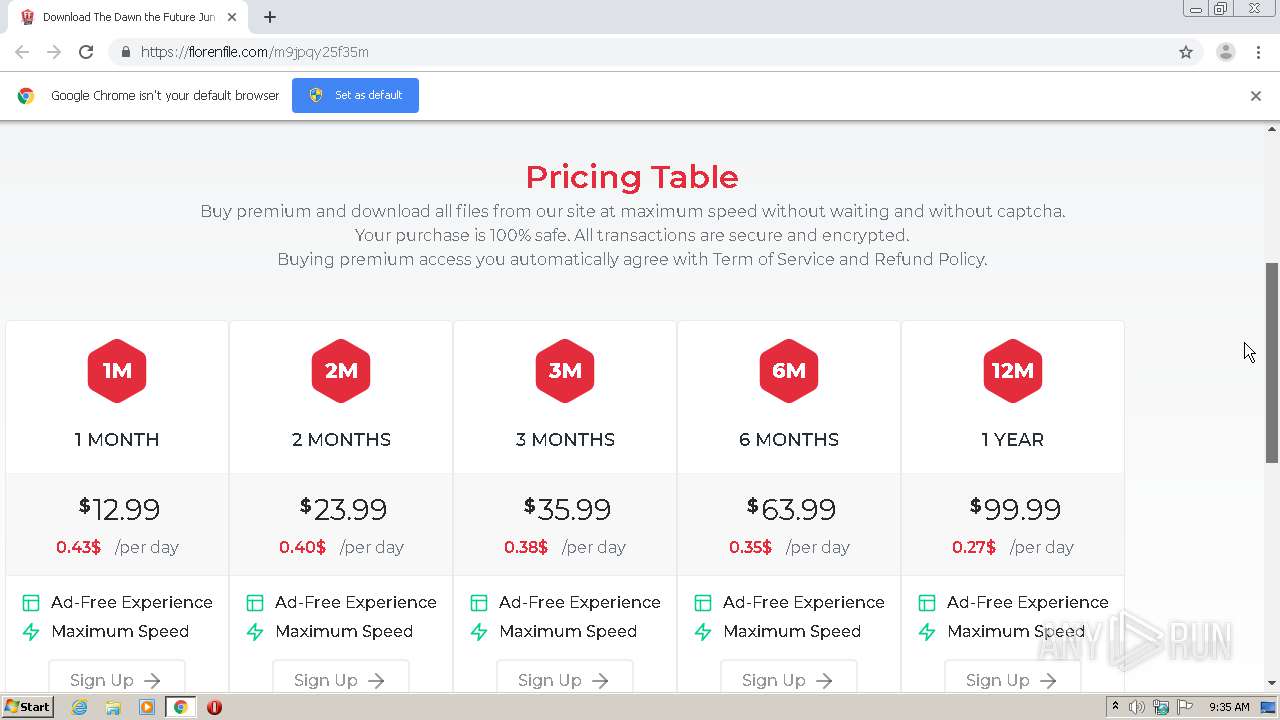Open a new browser tab
The width and height of the screenshot is (1280, 720).
pos(270,17)
